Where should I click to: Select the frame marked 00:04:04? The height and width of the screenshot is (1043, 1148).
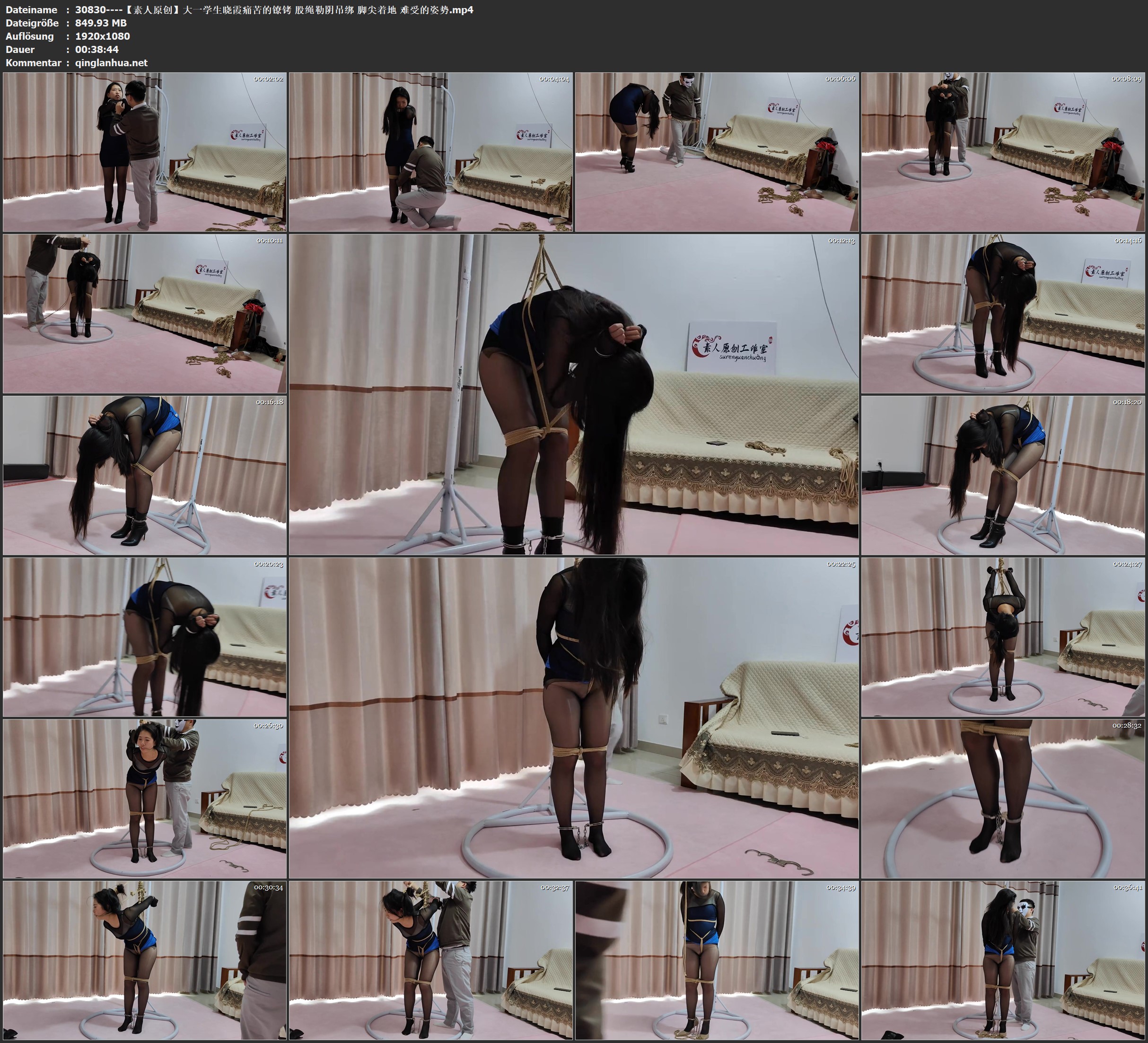tap(430, 151)
